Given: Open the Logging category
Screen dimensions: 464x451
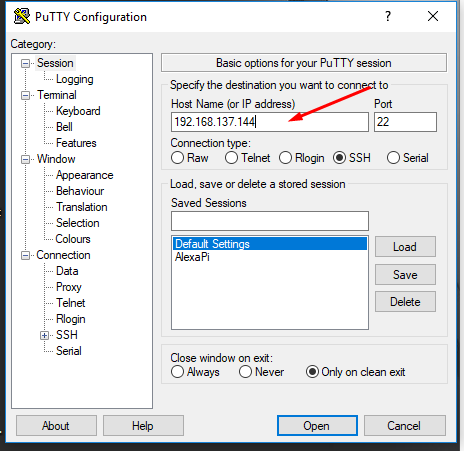Looking at the screenshot, I should [x=75, y=79].
